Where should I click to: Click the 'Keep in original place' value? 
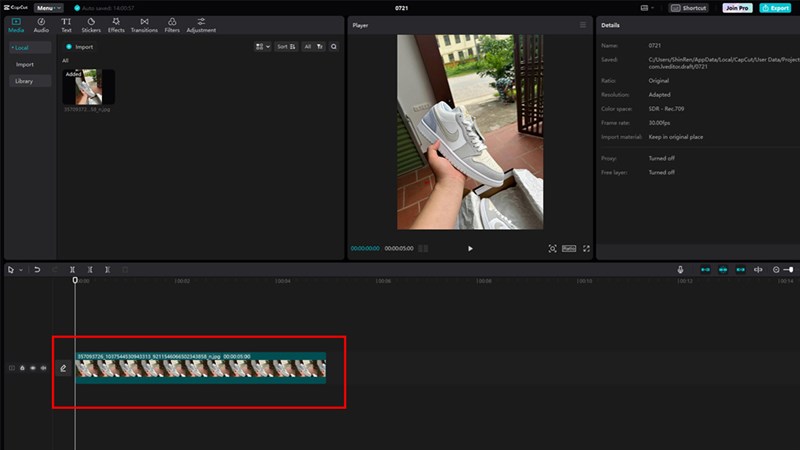(676, 137)
